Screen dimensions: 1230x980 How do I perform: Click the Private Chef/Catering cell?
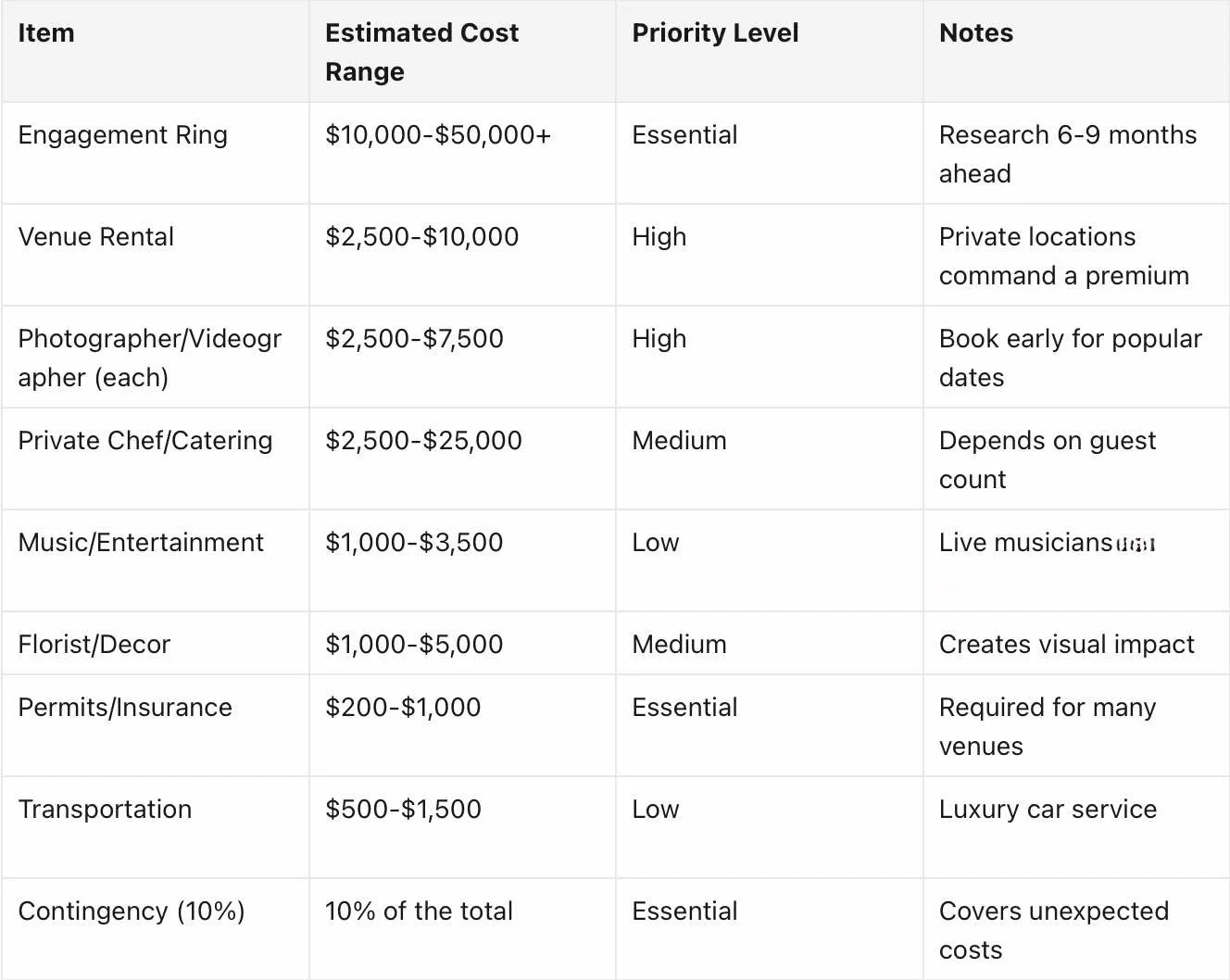coord(145,441)
